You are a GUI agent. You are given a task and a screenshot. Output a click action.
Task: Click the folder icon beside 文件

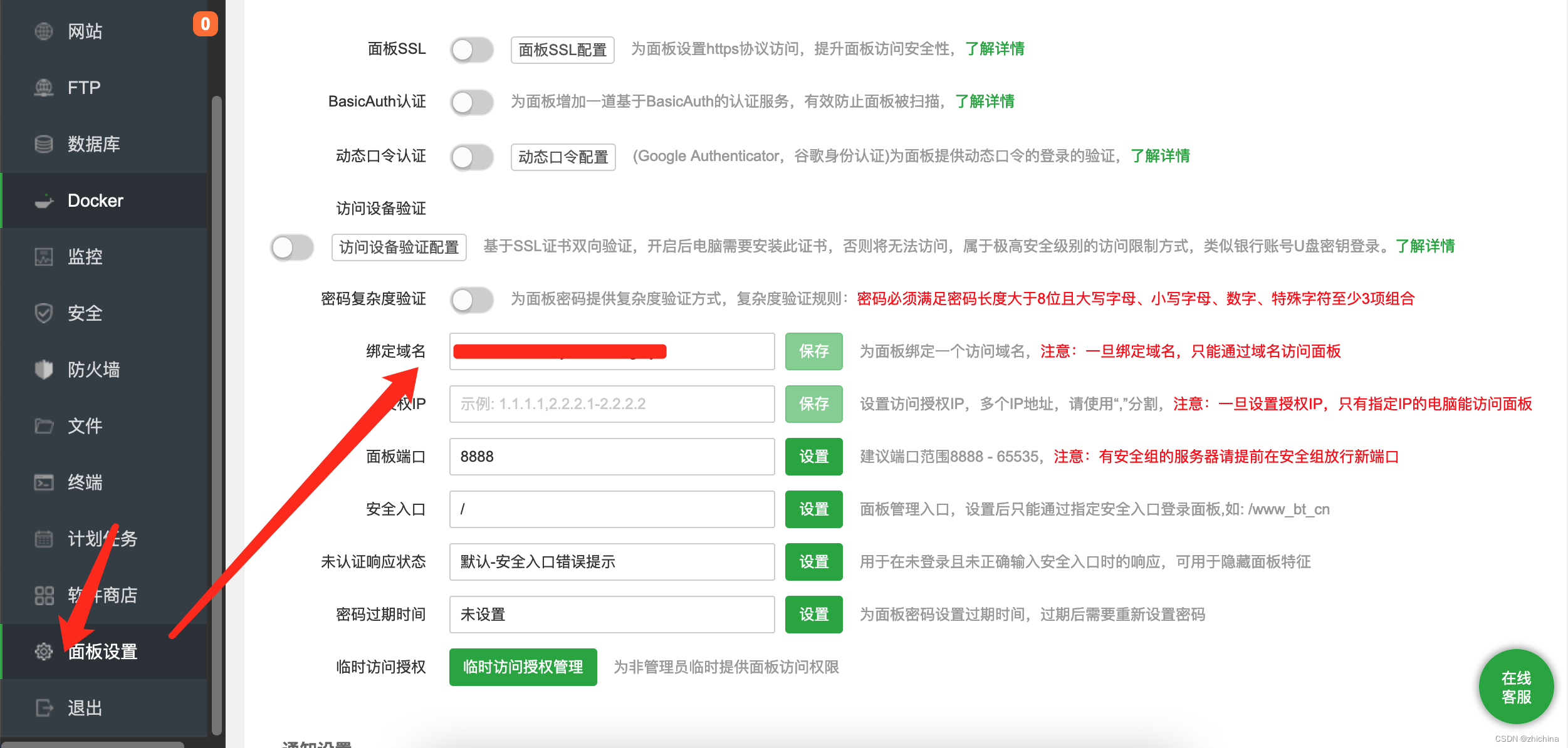pyautogui.click(x=43, y=426)
